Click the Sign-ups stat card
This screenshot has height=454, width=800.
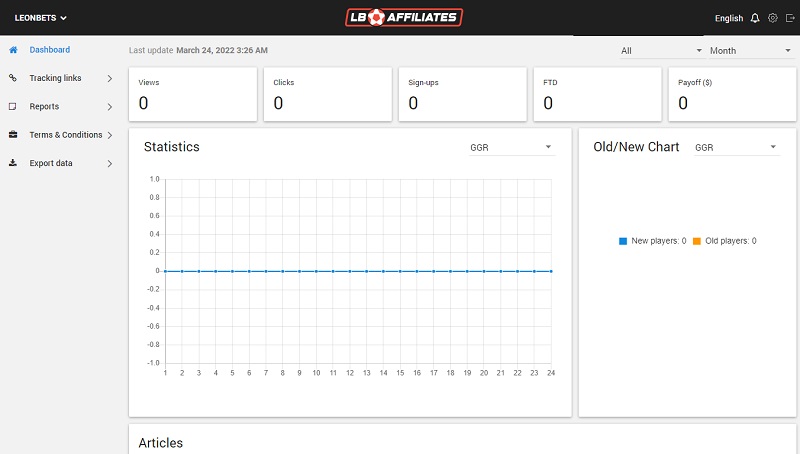463,94
